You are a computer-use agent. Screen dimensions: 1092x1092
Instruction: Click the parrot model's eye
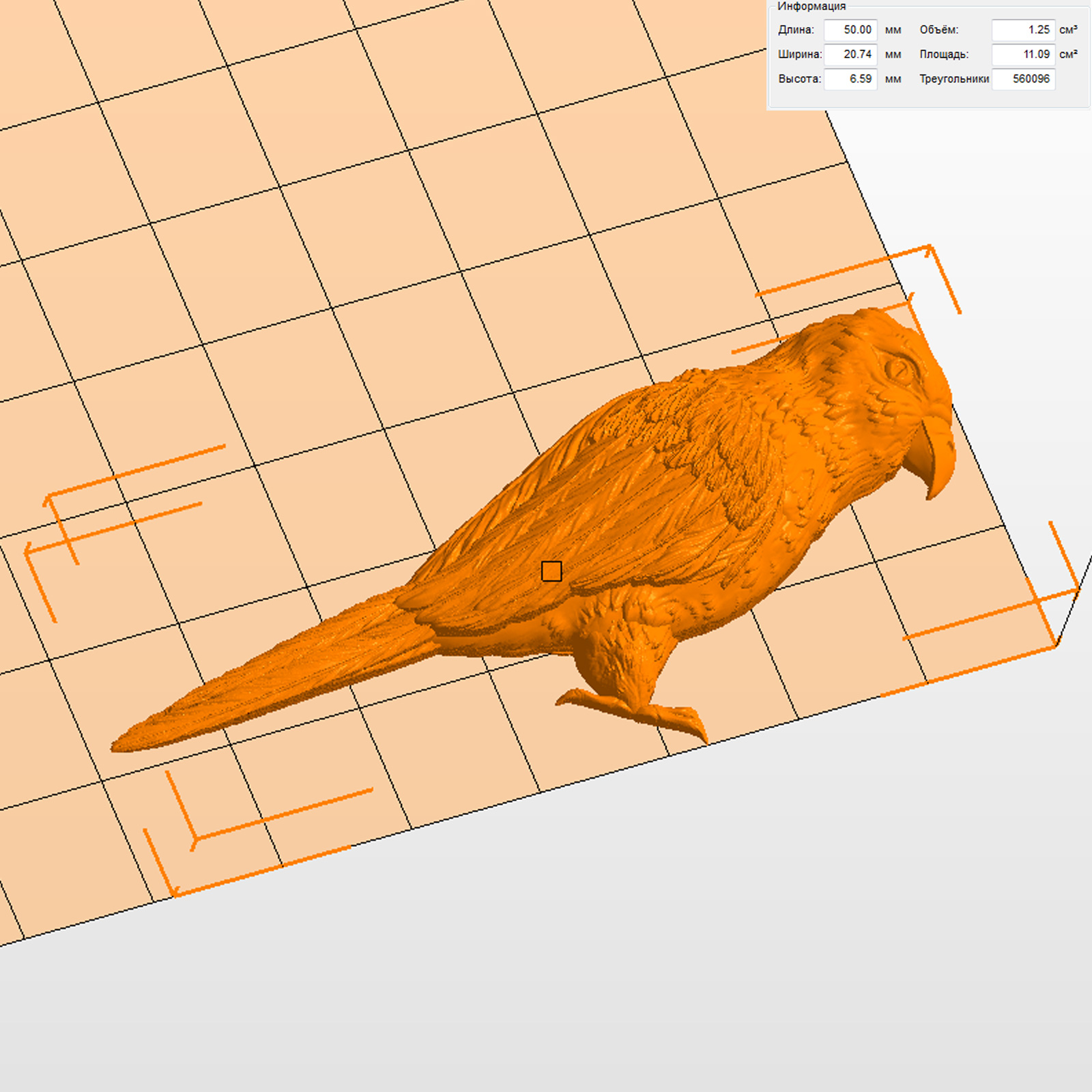click(898, 370)
